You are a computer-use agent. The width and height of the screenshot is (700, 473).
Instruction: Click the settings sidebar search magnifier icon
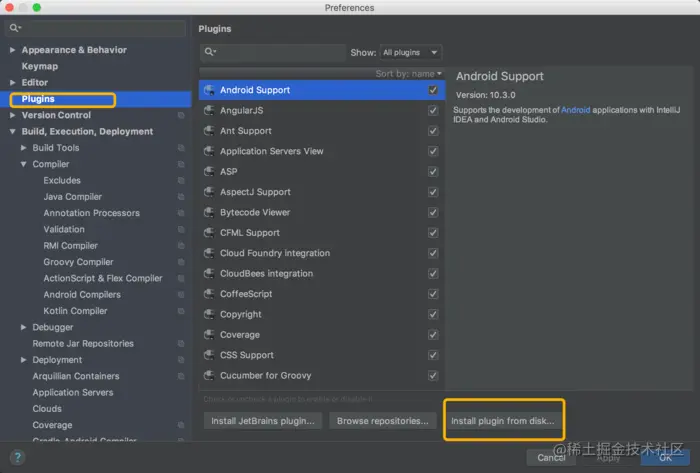point(15,28)
